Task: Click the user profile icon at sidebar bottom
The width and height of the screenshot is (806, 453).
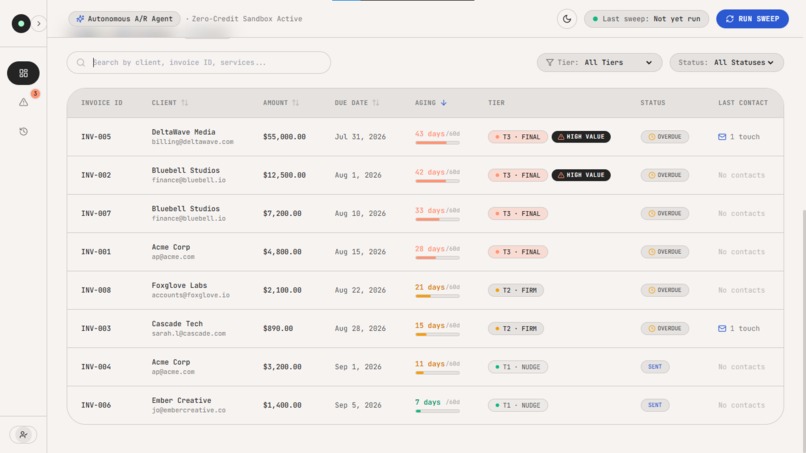Action: pyautogui.click(x=23, y=434)
